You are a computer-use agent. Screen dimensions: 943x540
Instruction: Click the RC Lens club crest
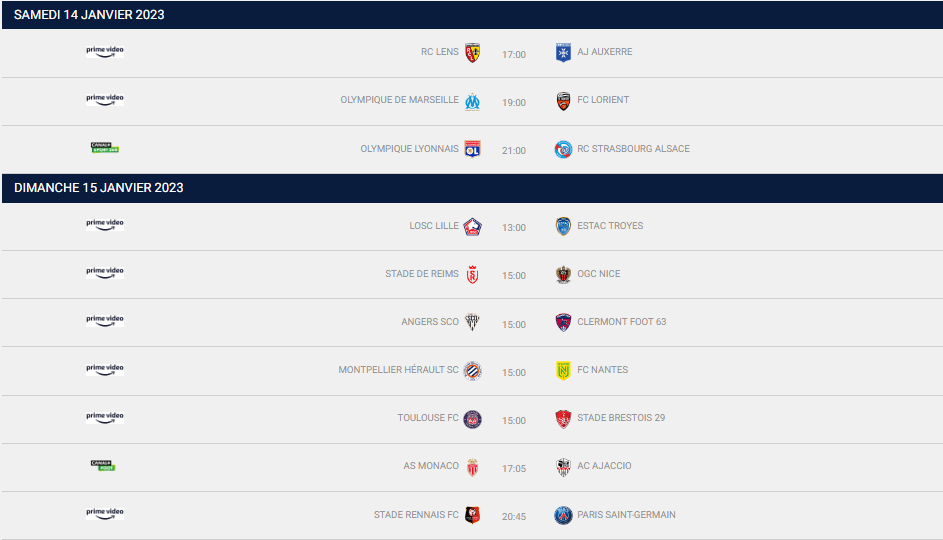pos(473,53)
